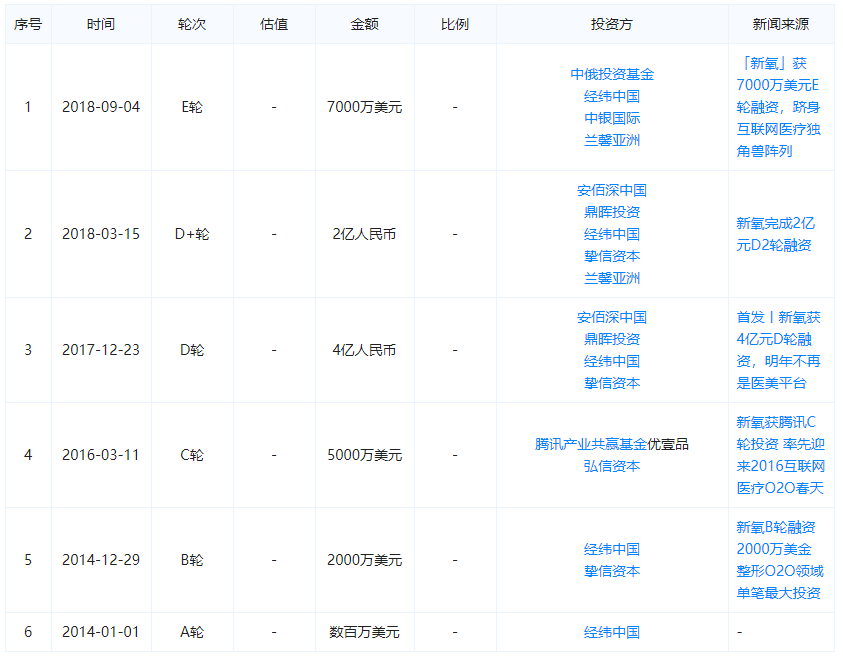Open 经纬中国 link in the B轮 row
Image resolution: width=843 pixels, height=660 pixels.
pos(612,549)
